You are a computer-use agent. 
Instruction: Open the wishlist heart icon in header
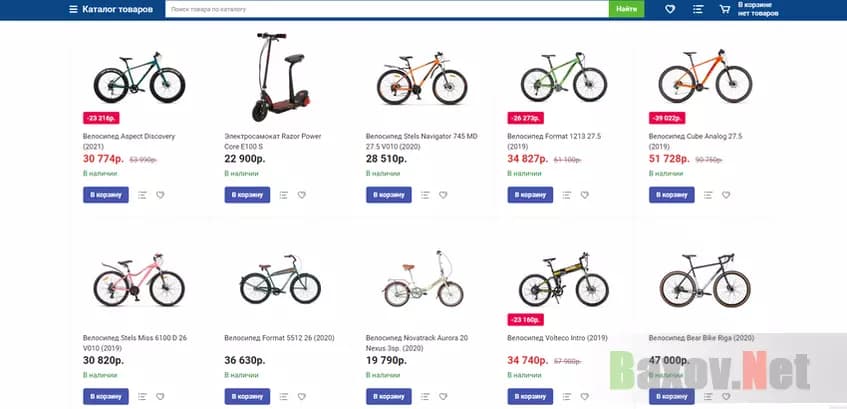coord(670,9)
